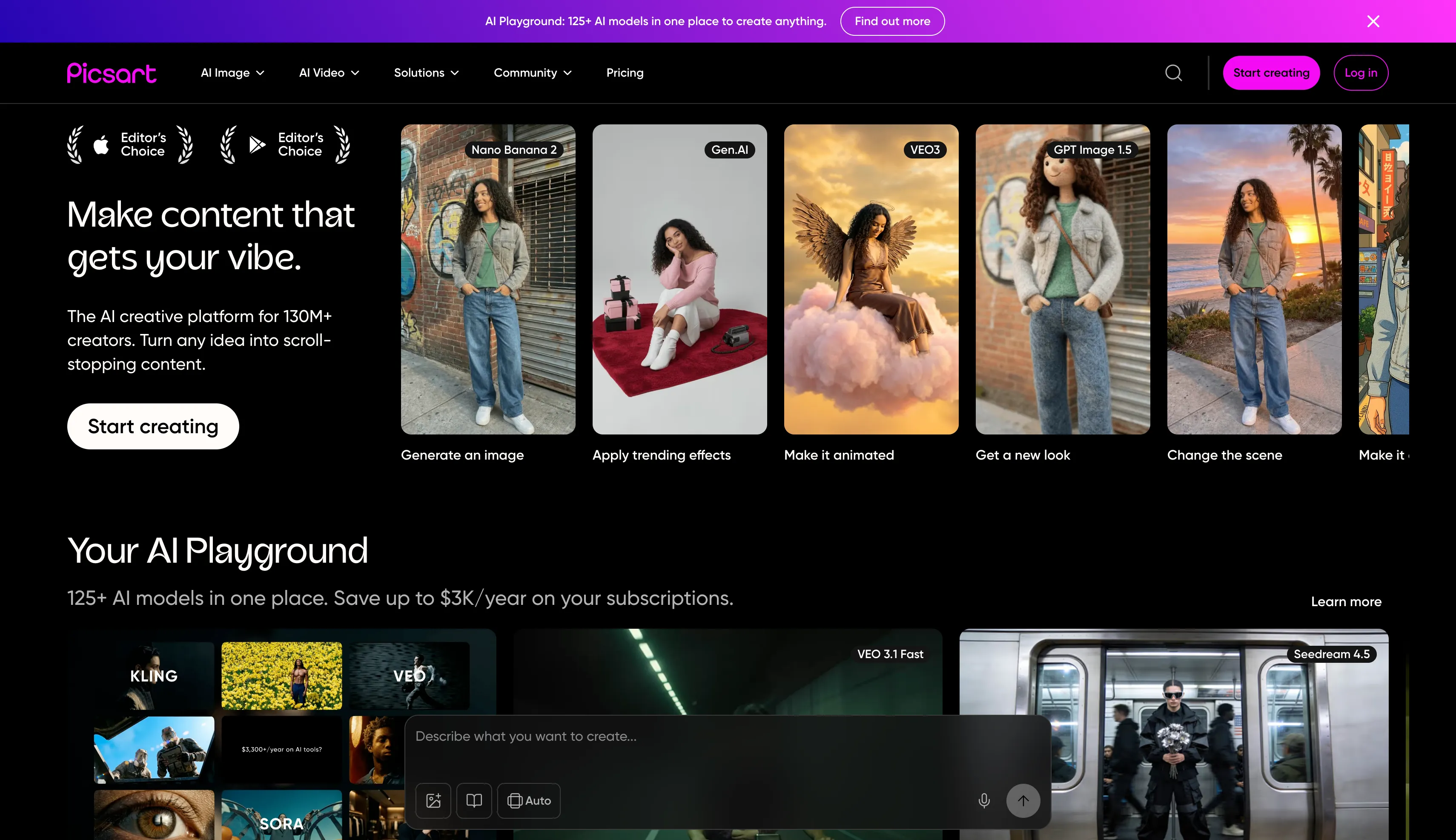Go to the Pricing page
Viewport: 1456px width, 840px height.
(625, 73)
